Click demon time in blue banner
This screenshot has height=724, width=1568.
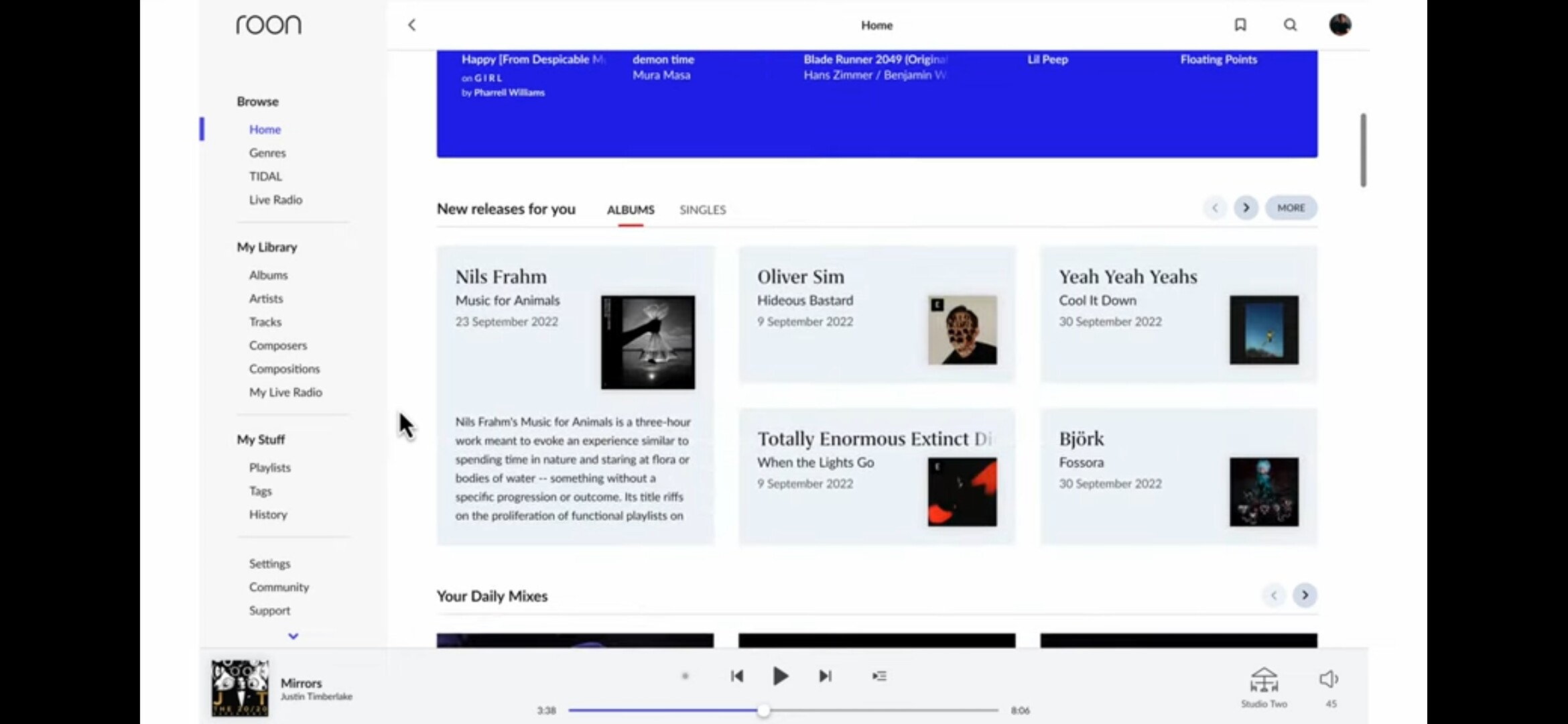click(x=663, y=59)
